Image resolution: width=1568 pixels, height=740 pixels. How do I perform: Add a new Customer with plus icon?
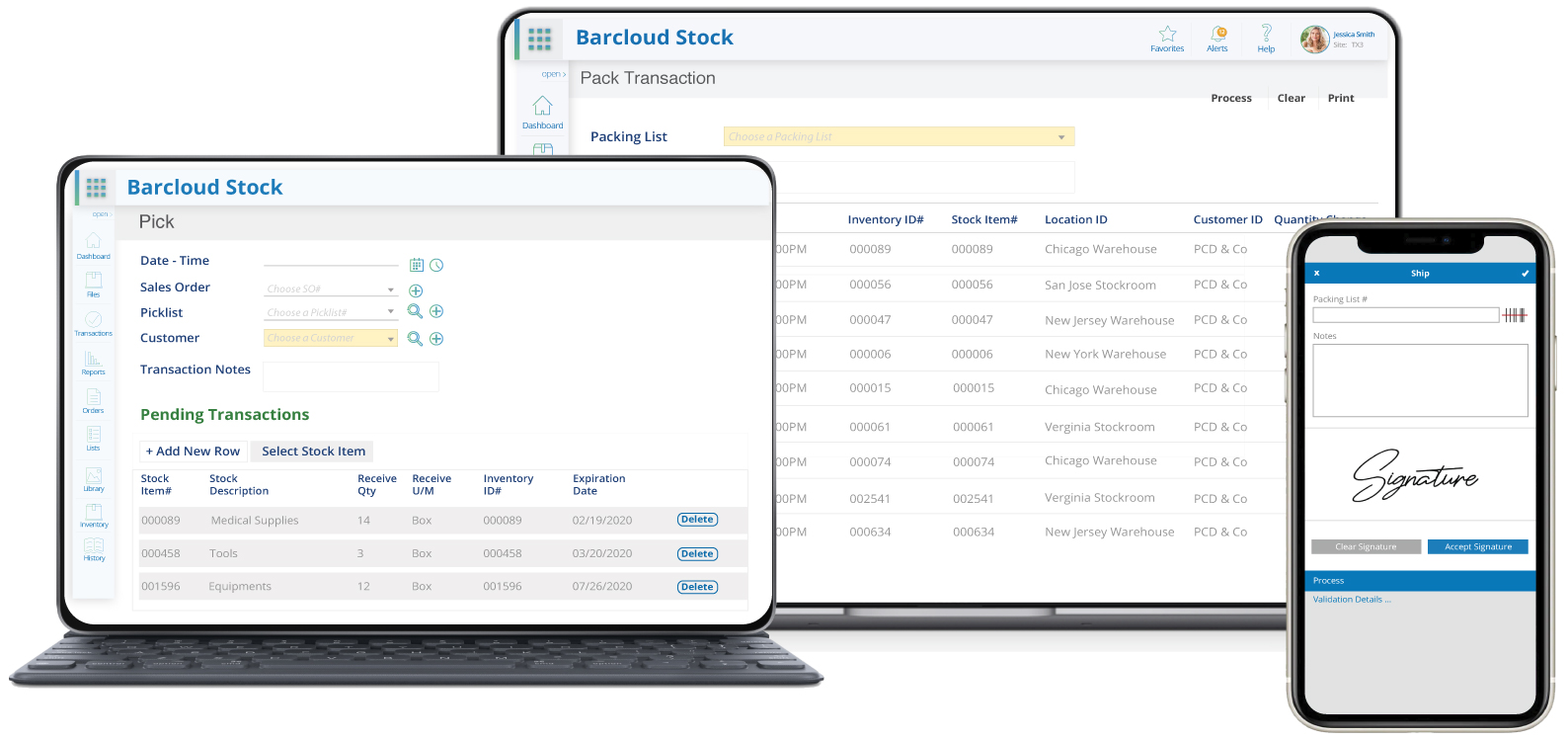(x=436, y=338)
